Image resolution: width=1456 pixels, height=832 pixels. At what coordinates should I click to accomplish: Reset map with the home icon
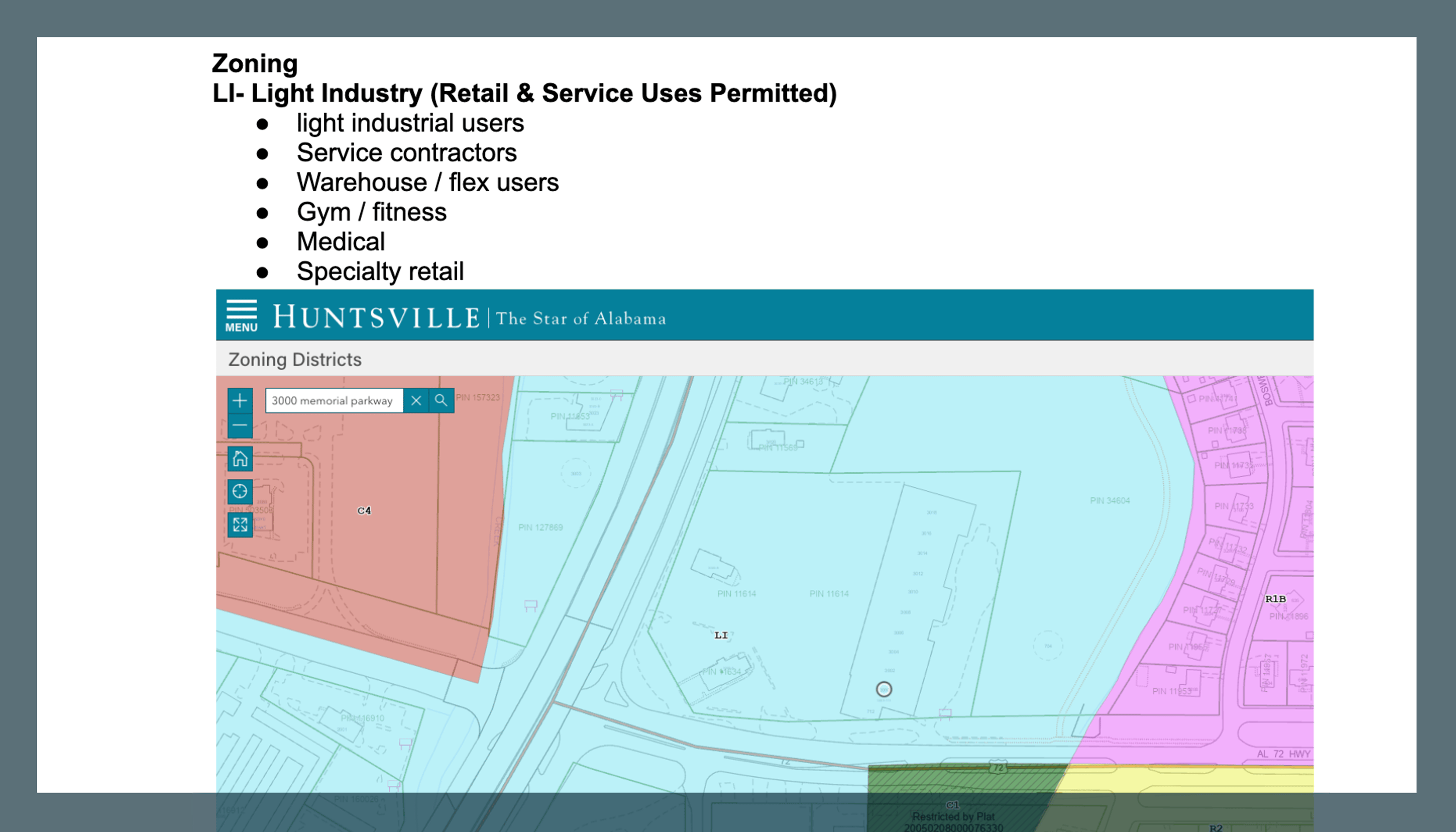point(240,458)
